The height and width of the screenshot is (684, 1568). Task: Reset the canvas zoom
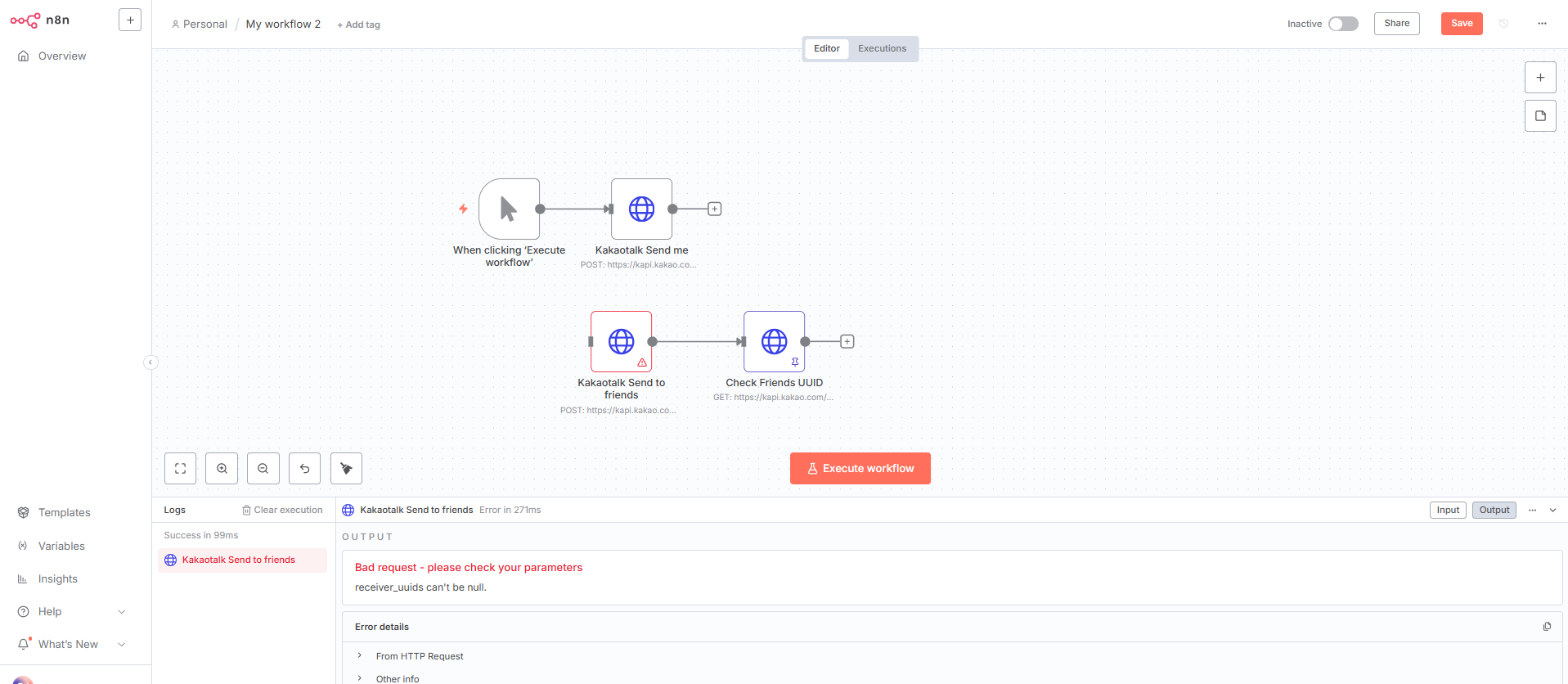pyautogui.click(x=304, y=469)
